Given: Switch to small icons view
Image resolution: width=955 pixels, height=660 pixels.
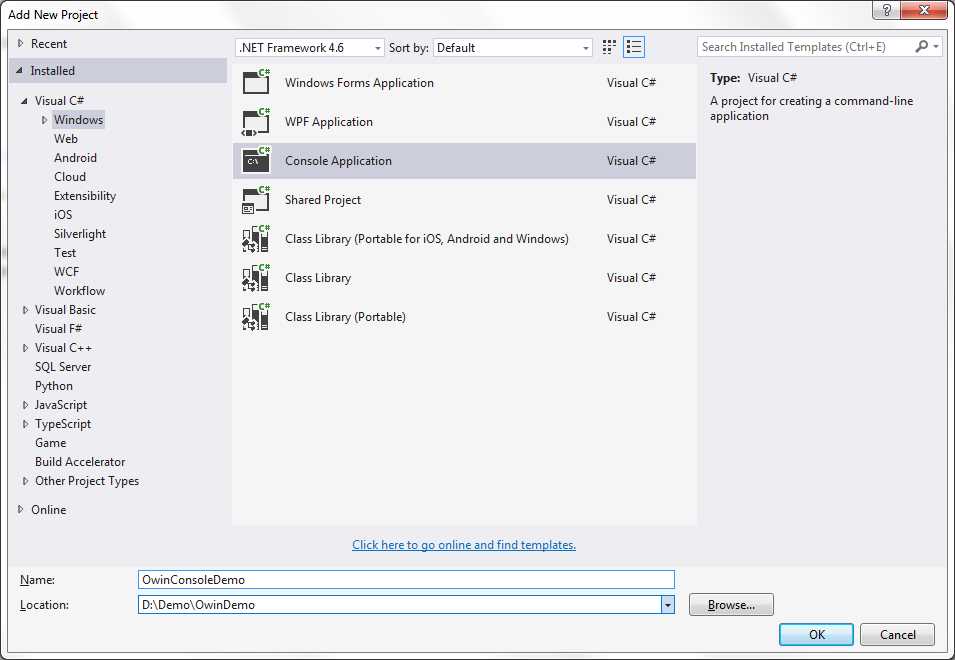Looking at the screenshot, I should point(609,47).
